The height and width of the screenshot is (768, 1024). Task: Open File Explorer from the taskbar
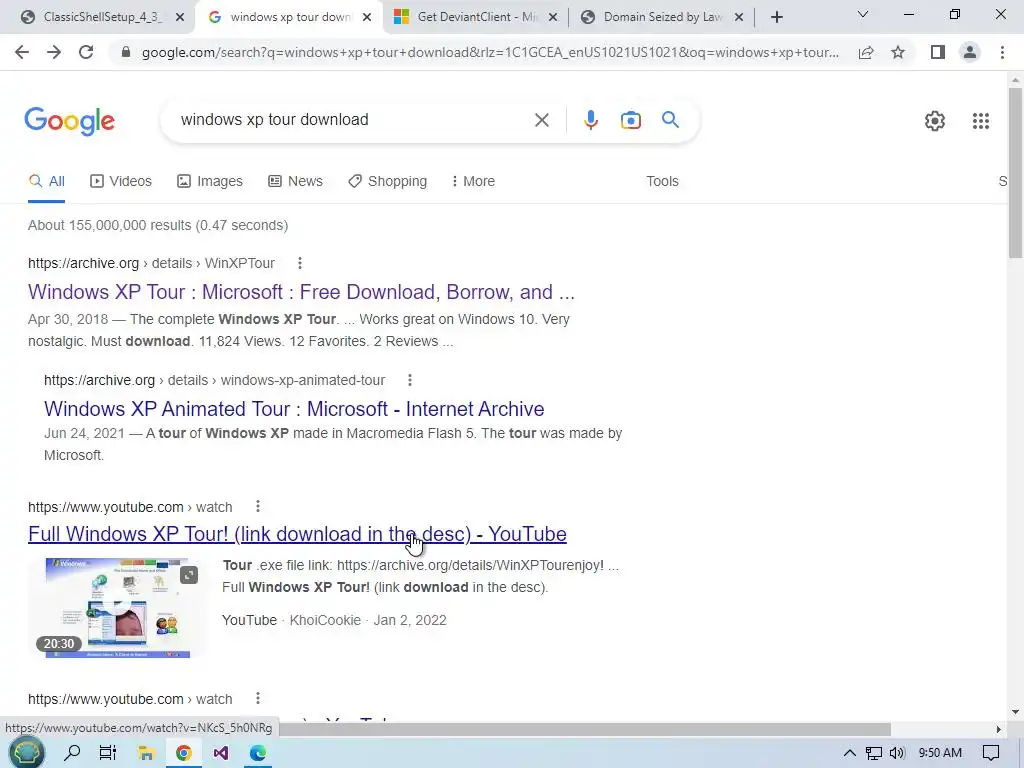(146, 754)
